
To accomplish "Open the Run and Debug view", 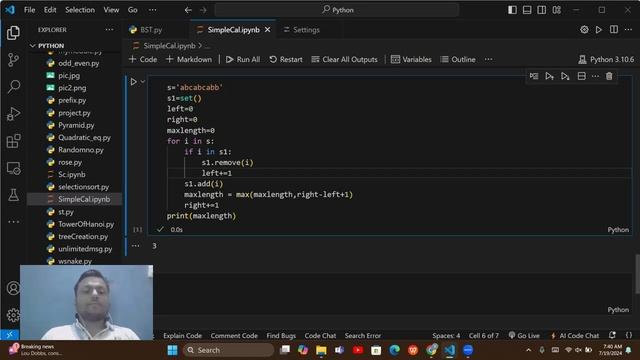I will (13, 114).
